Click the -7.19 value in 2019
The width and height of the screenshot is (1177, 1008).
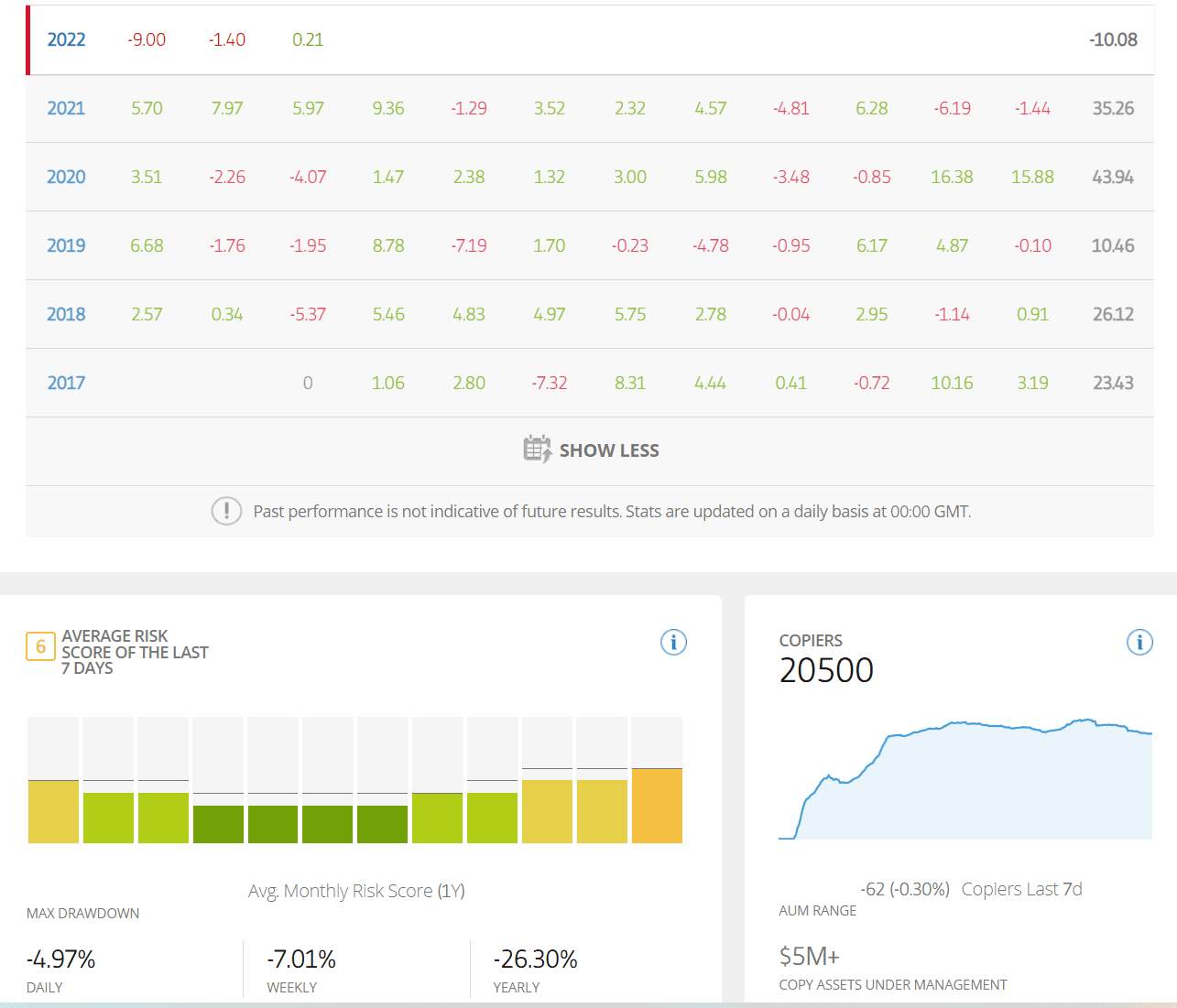[x=469, y=245]
